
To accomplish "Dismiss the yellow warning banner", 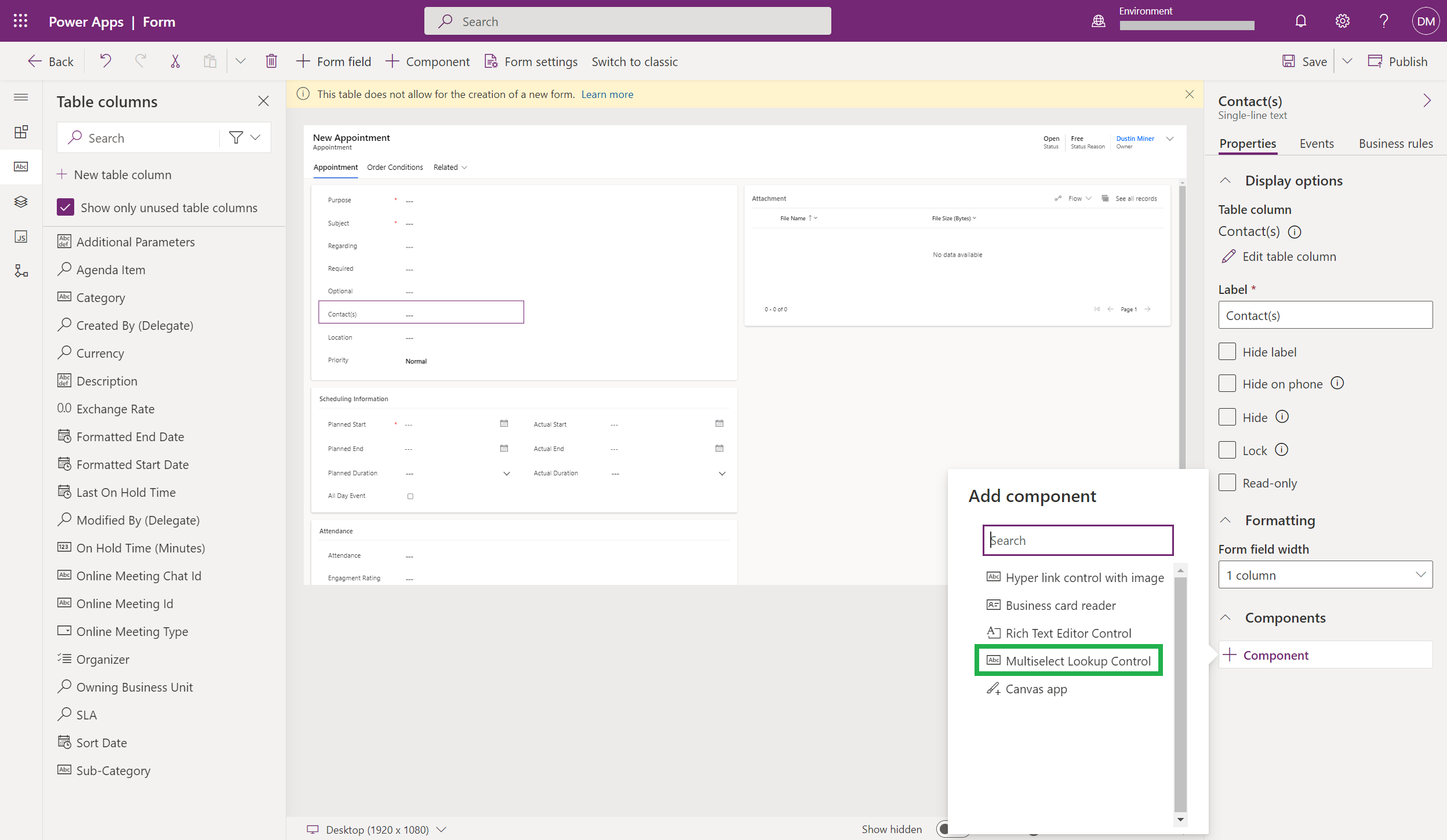I will click(1189, 94).
